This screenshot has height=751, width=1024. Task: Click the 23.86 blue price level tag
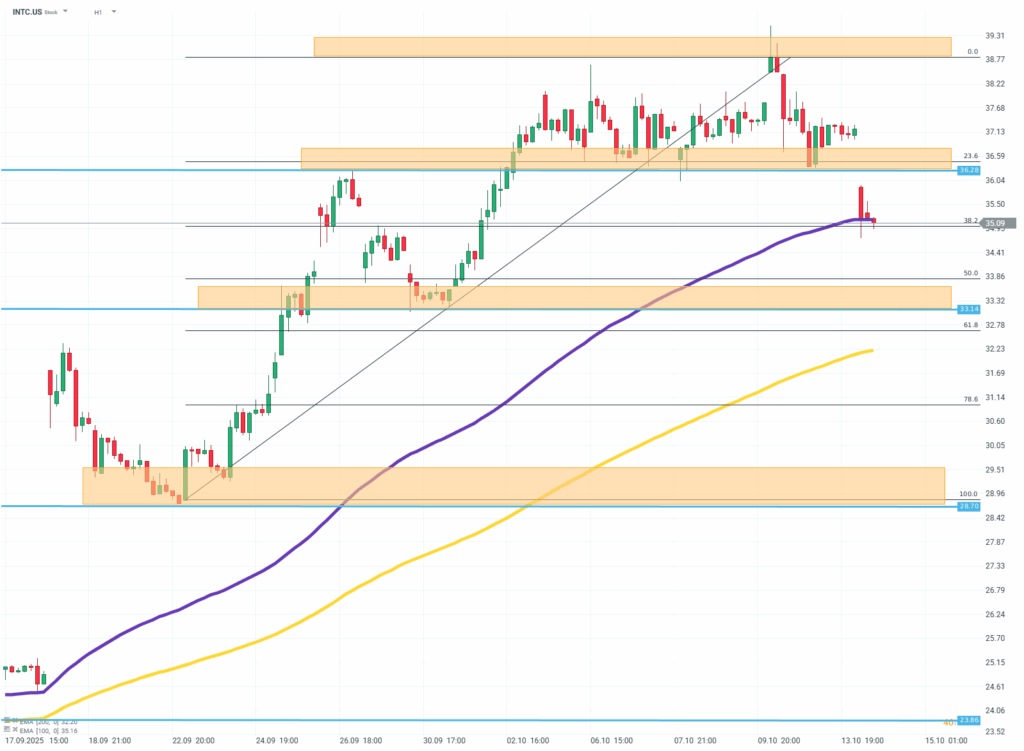pyautogui.click(x=967, y=720)
